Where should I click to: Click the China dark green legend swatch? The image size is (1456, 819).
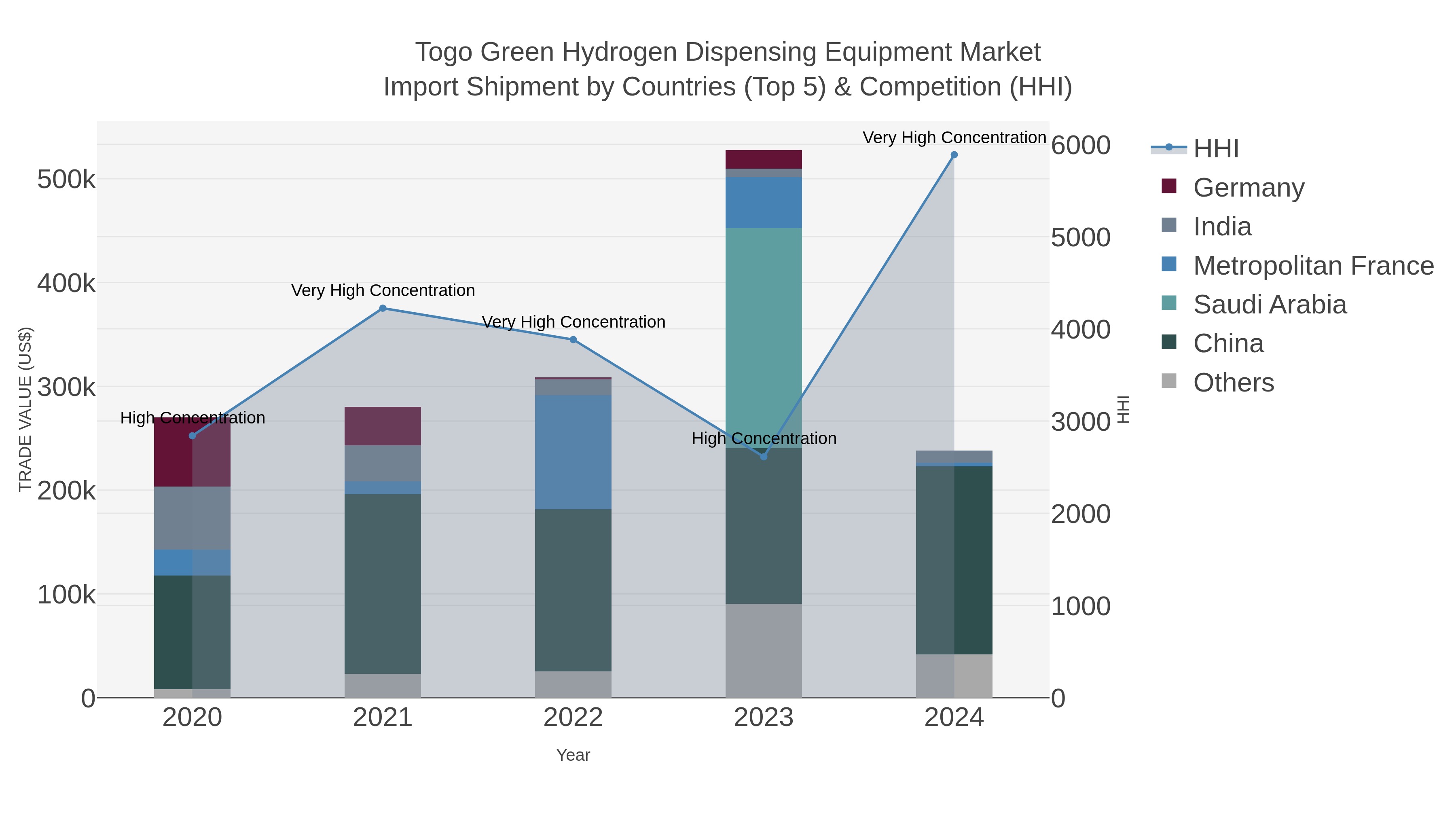pyautogui.click(x=1169, y=342)
